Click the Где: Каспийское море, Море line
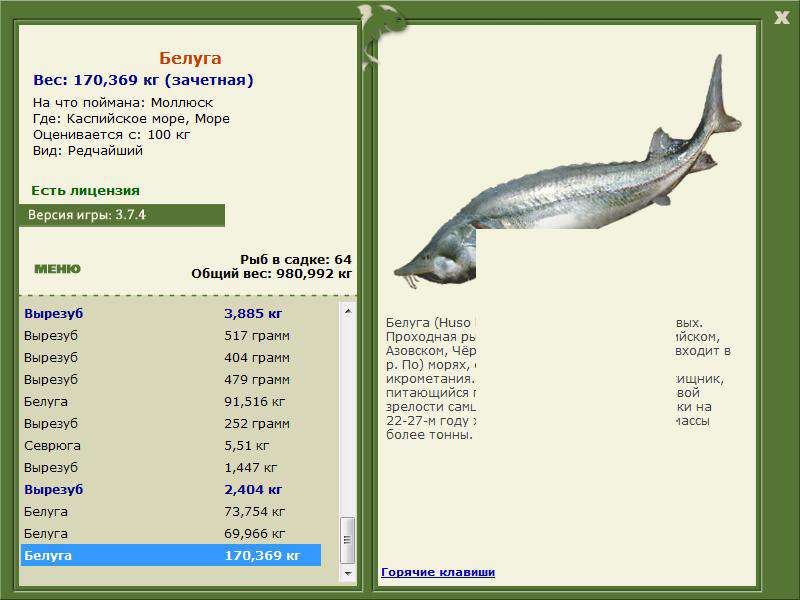This screenshot has width=800, height=600. (x=131, y=119)
